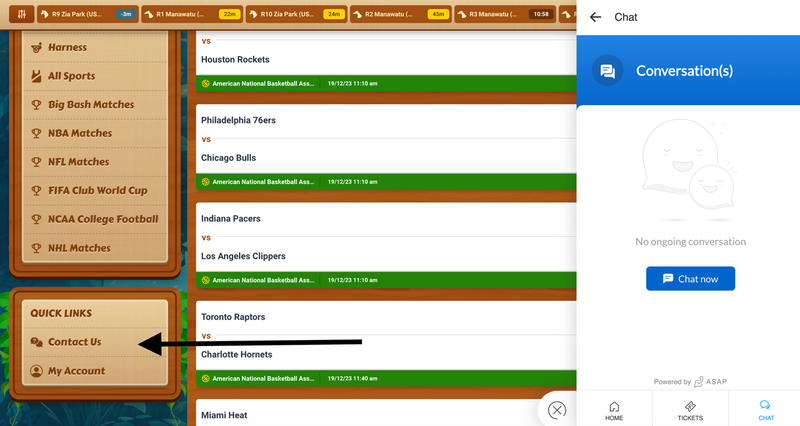Click basketball icon under Houston Rockets
The width and height of the screenshot is (800, 426).
pyautogui.click(x=206, y=84)
